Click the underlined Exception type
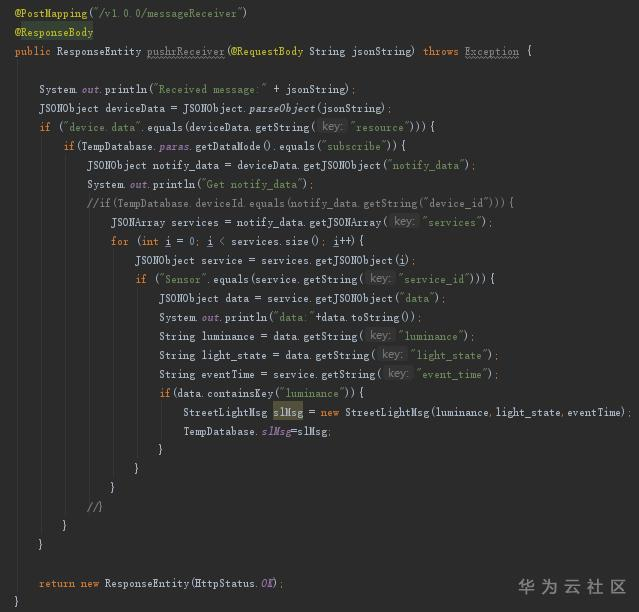639x612 pixels. click(x=492, y=51)
